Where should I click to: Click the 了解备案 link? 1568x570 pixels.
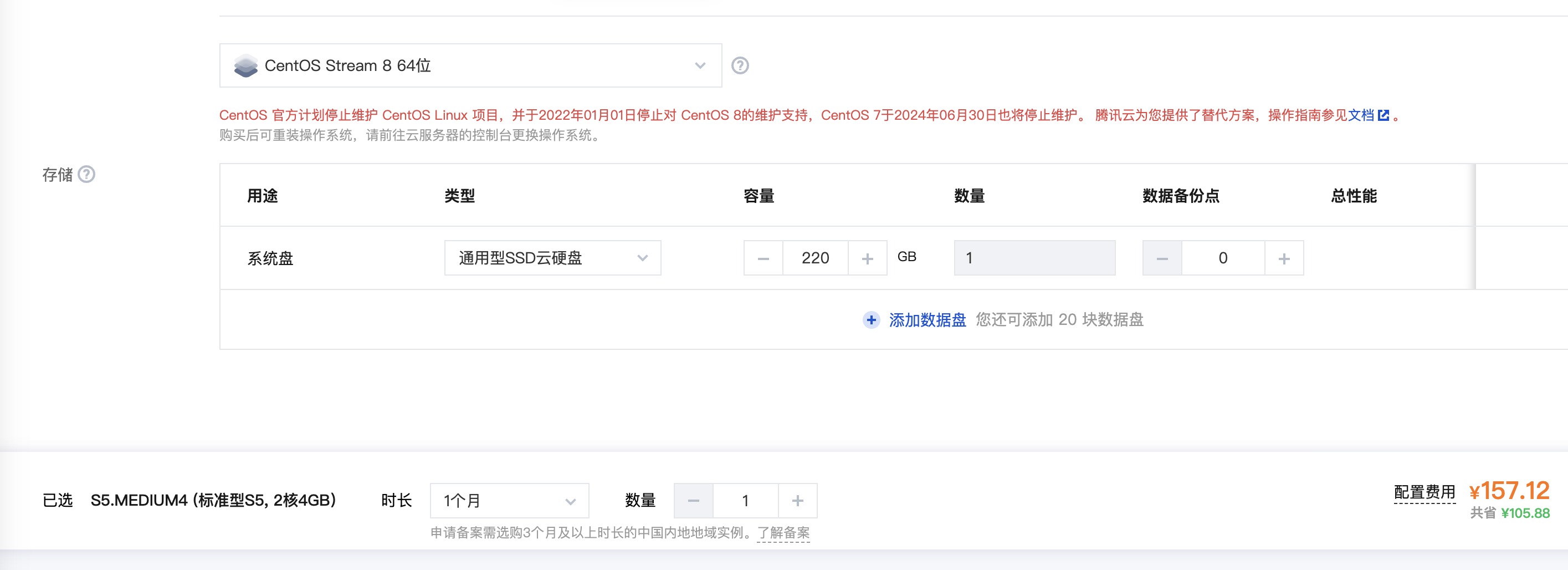pyautogui.click(x=783, y=533)
